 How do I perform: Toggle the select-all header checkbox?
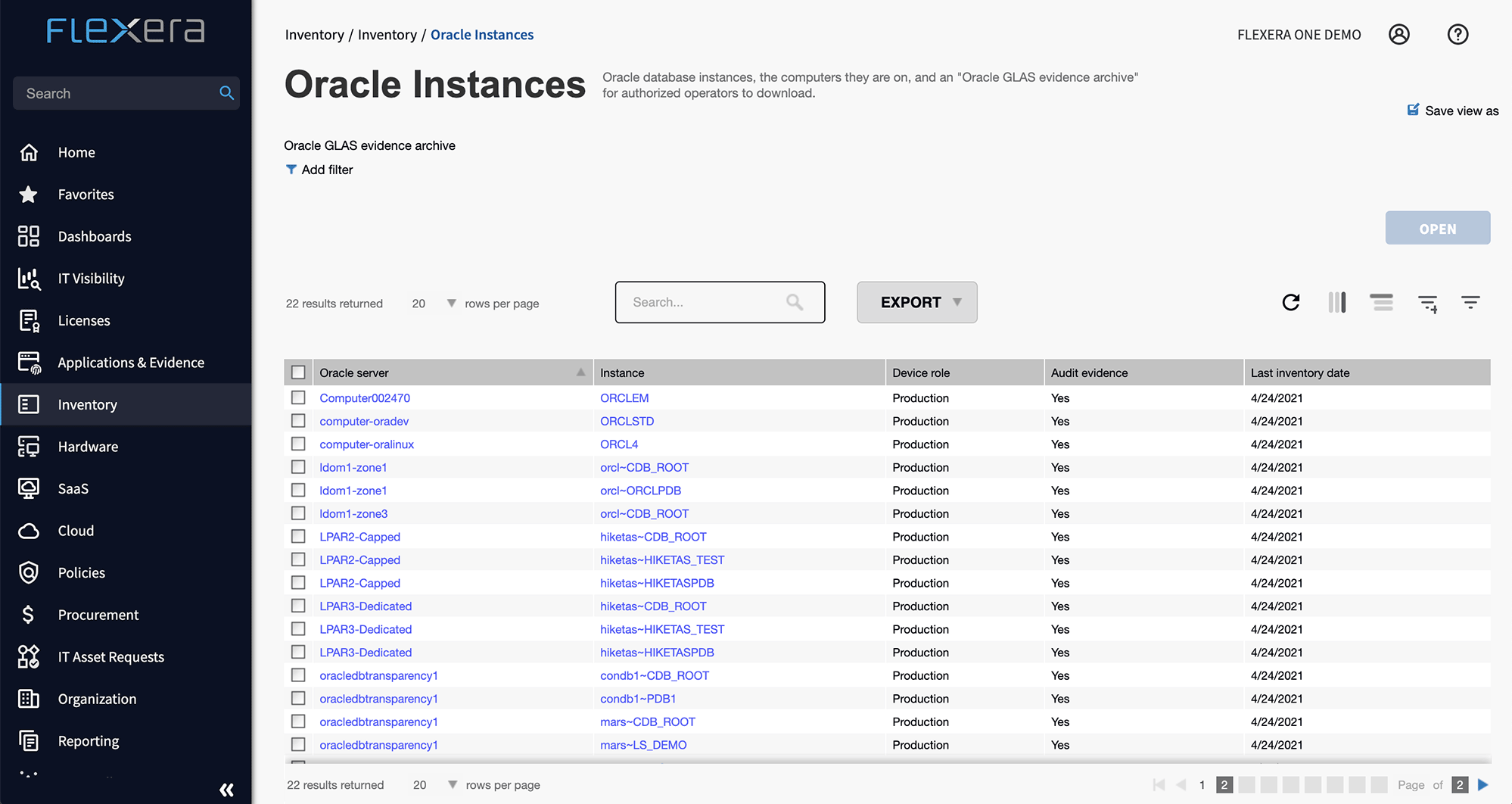point(298,372)
